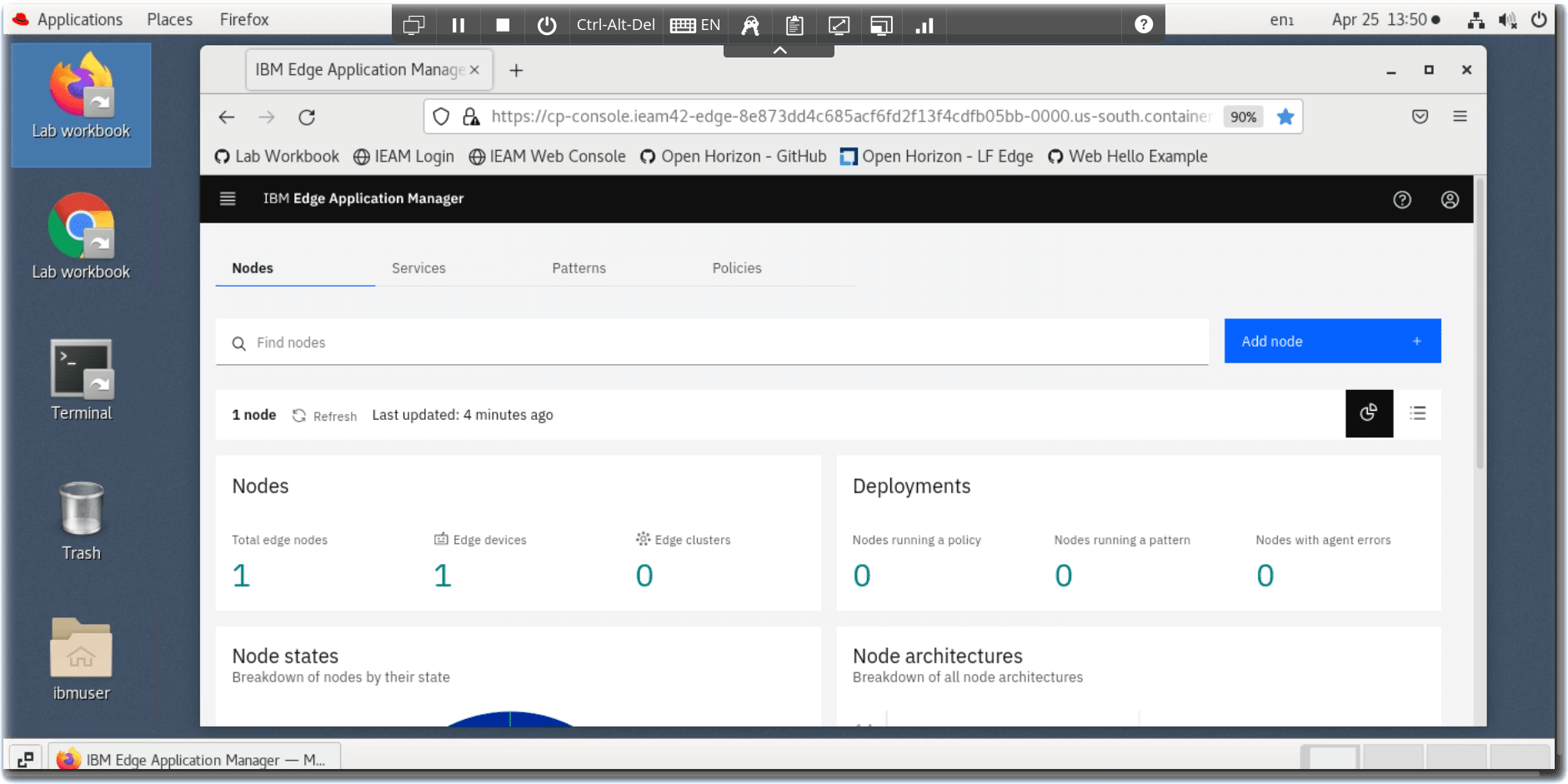Image resolution: width=1568 pixels, height=784 pixels.
Task: Click Nodes running a pattern count
Action: (x=1064, y=576)
